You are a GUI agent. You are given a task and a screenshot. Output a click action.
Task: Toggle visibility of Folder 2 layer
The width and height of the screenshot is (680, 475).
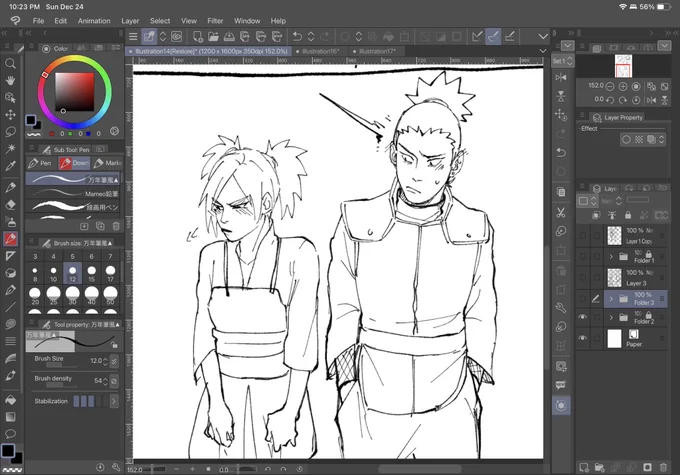582,317
